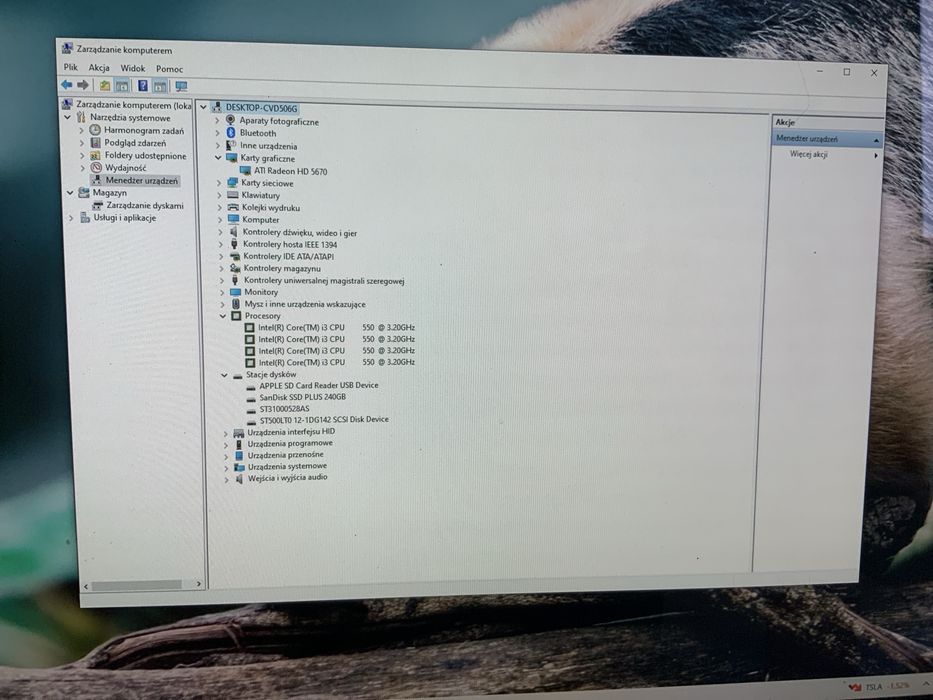Collapse the Narzędzia systemowe node
Screen dimensions: 933x700
[67, 117]
